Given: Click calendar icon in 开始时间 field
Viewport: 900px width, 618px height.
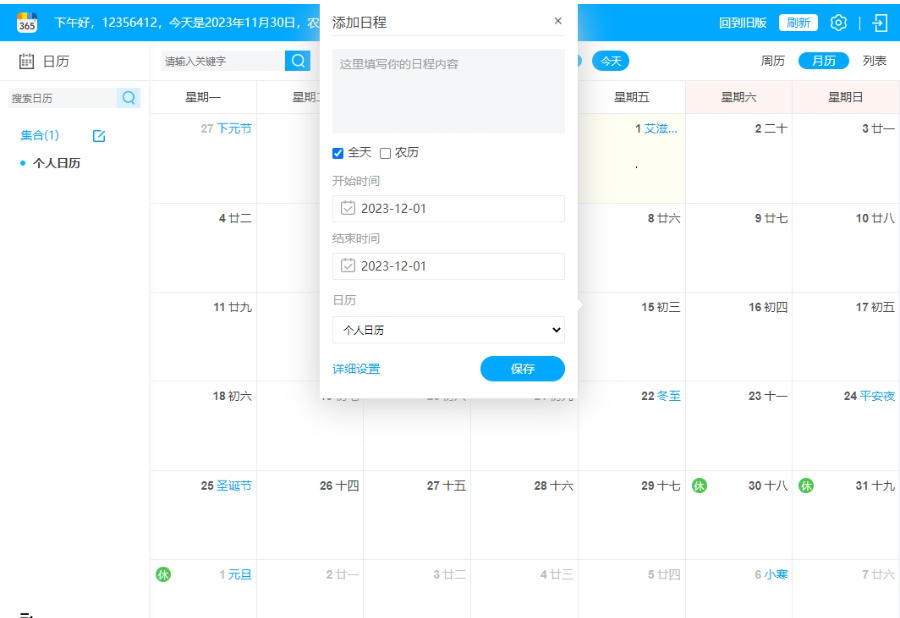Looking at the screenshot, I should point(348,208).
